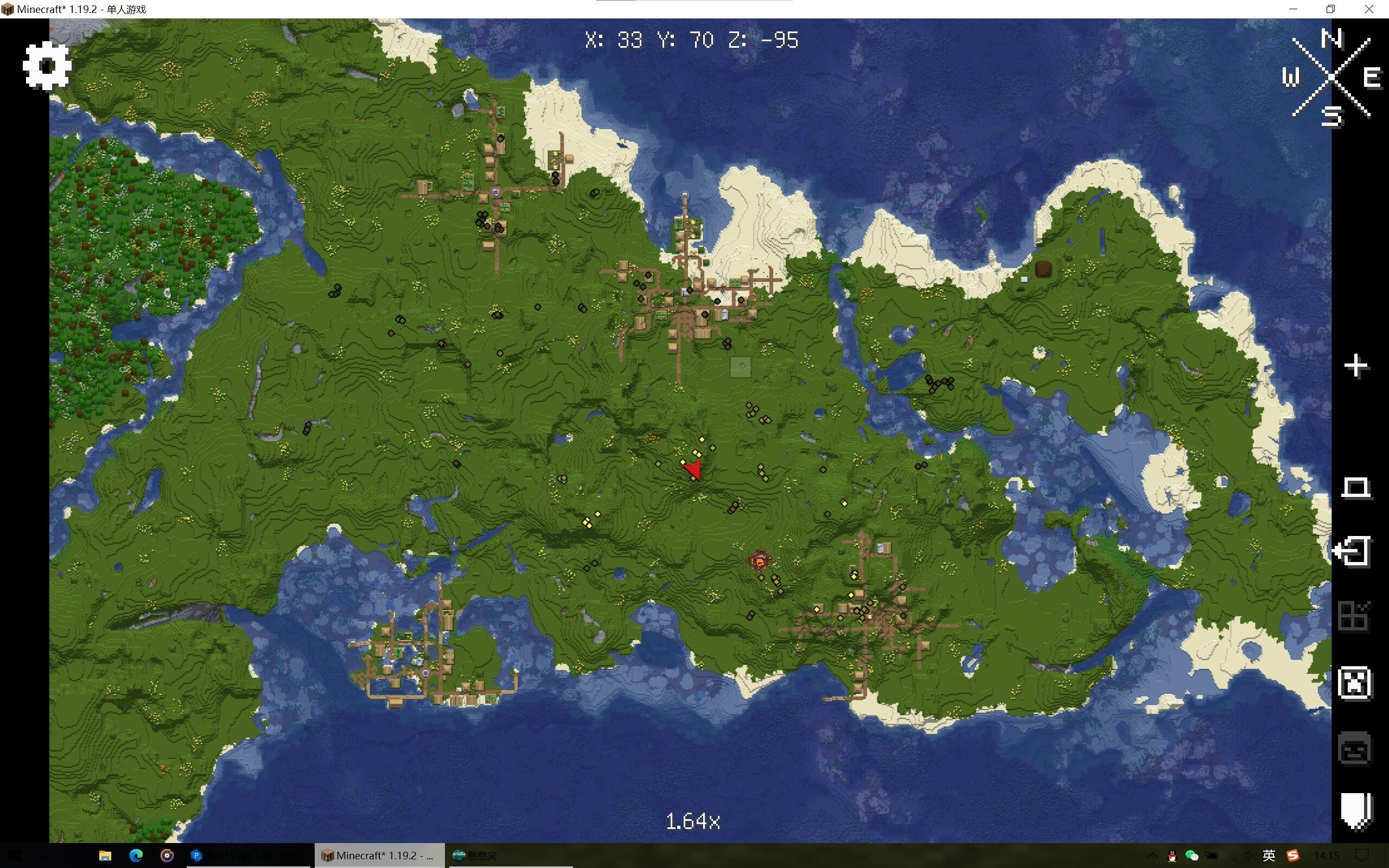Open the Windows notification center
Screen dimensions: 1389x868
pos(1362,856)
